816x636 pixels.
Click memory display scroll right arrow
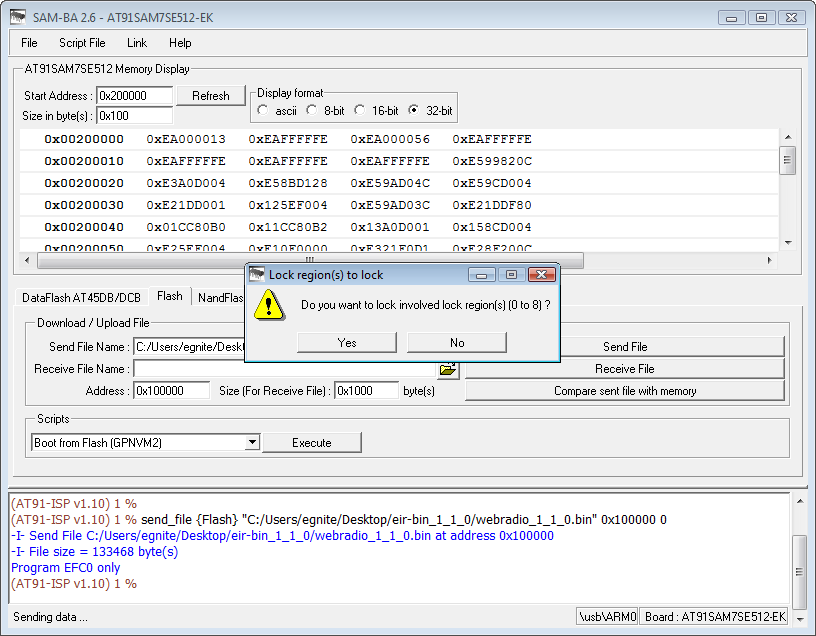[x=770, y=260]
